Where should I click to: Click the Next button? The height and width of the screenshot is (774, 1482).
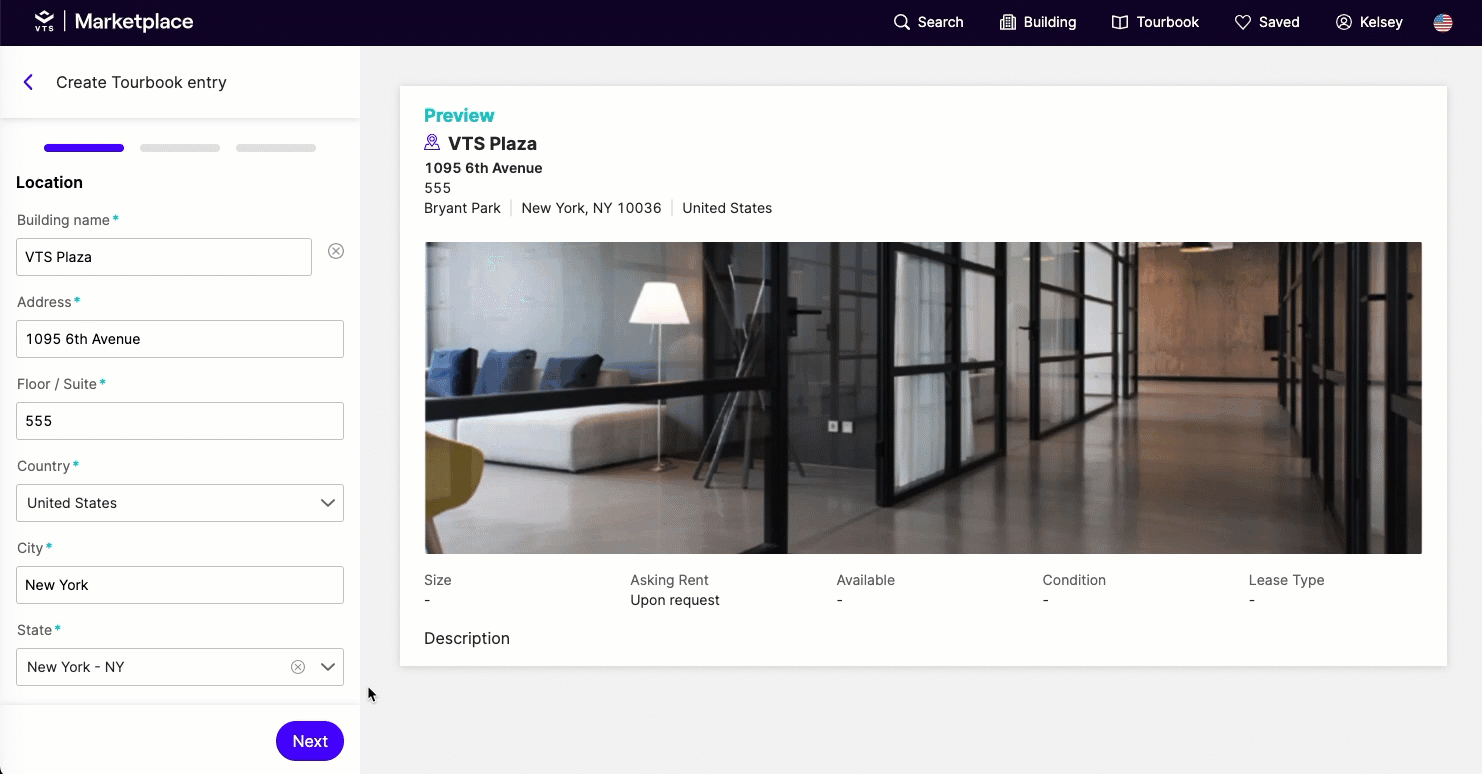coord(310,741)
